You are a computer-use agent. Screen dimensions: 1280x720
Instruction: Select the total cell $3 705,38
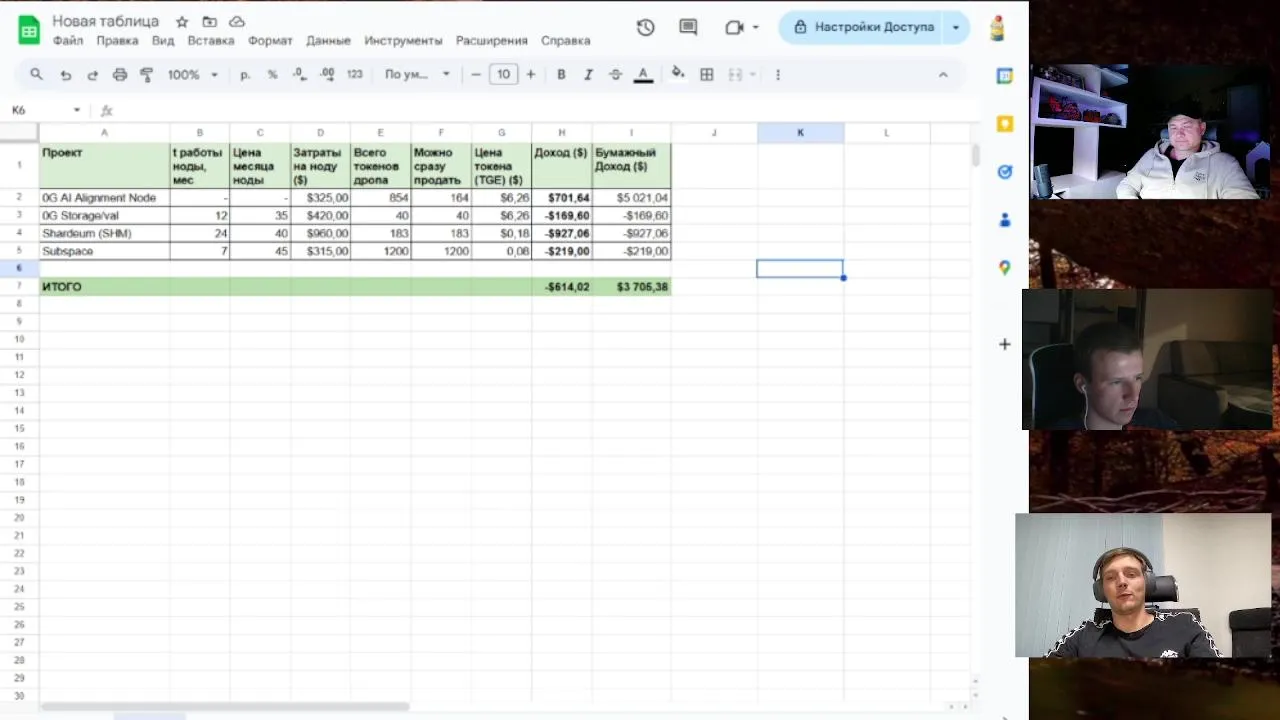[x=631, y=287]
